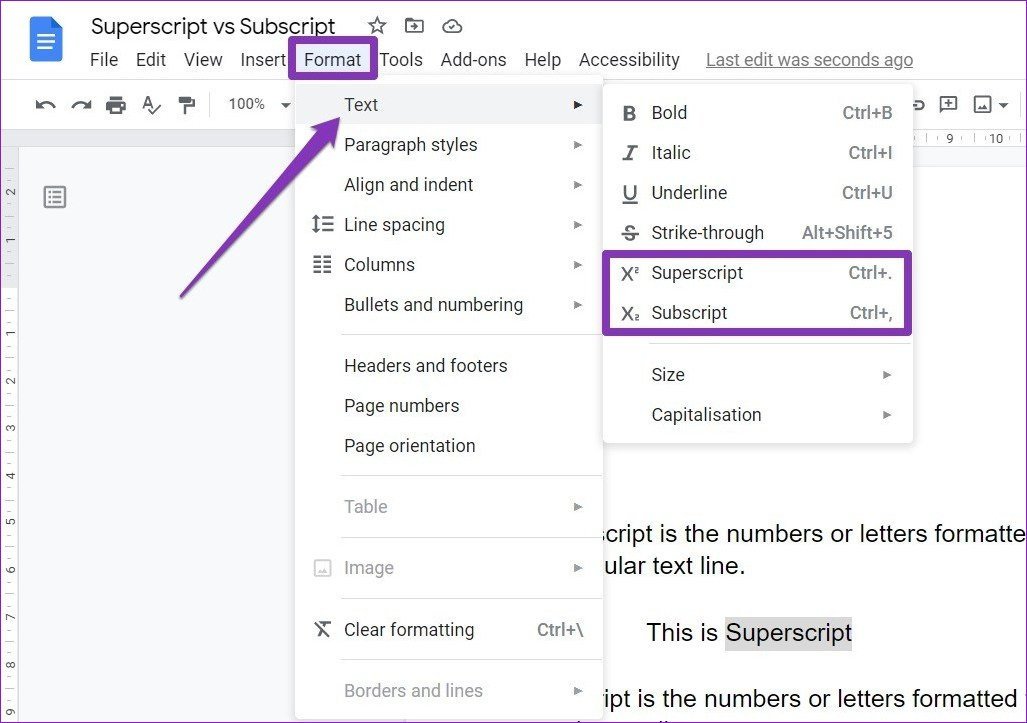Image resolution: width=1027 pixels, height=723 pixels.
Task: Open the Help menu
Action: 542,60
